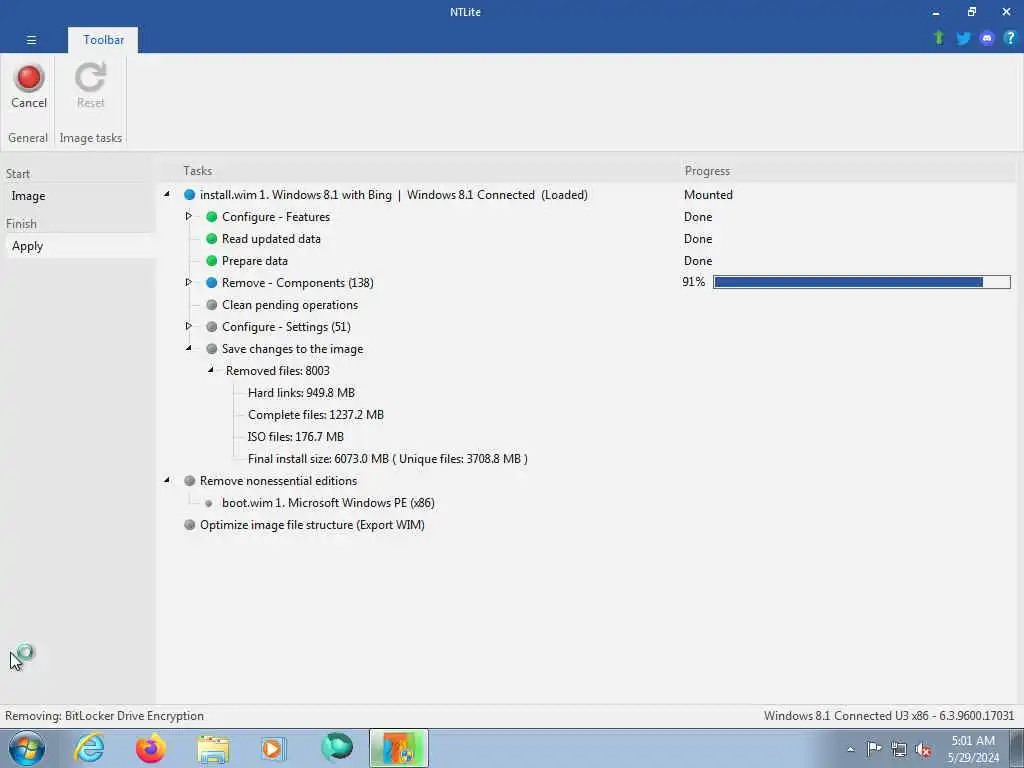Viewport: 1024px width, 768px height.
Task: Click the Action Center flag tray icon
Action: 873,748
